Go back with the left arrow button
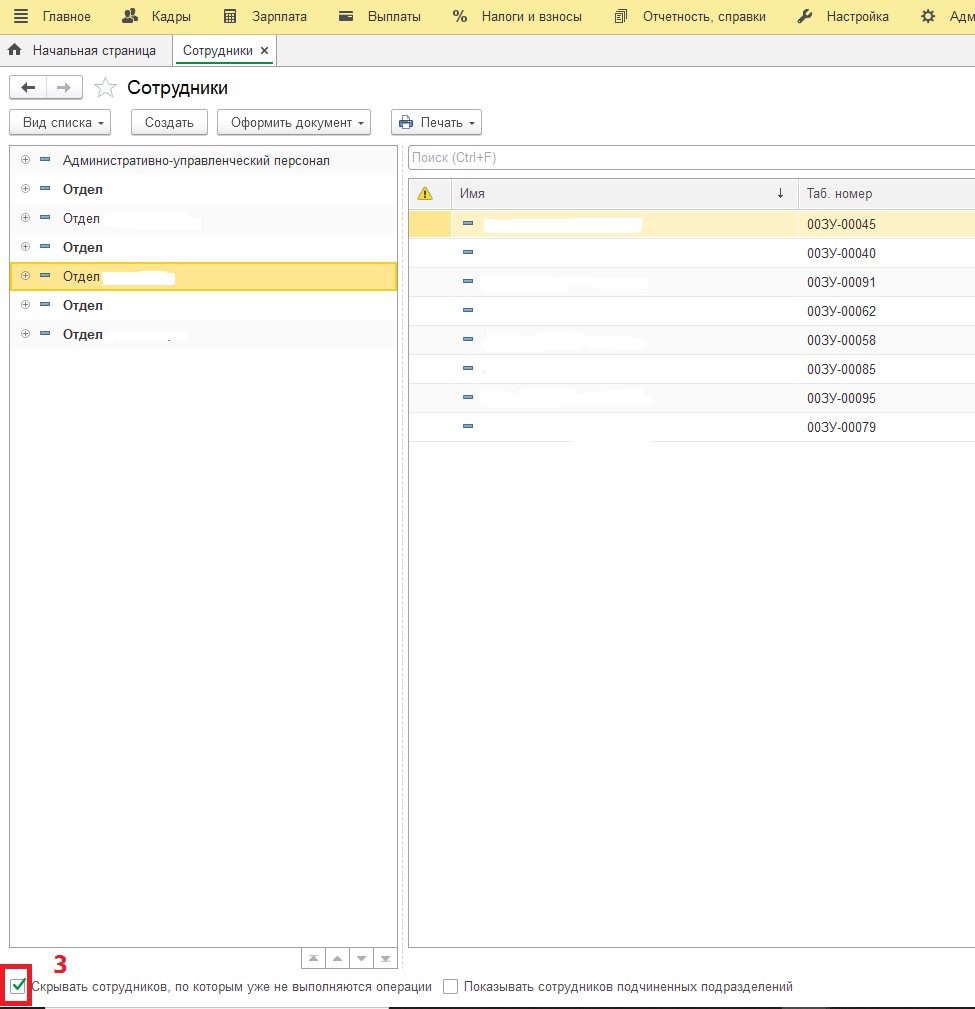This screenshot has height=1009, width=975. tap(28, 88)
